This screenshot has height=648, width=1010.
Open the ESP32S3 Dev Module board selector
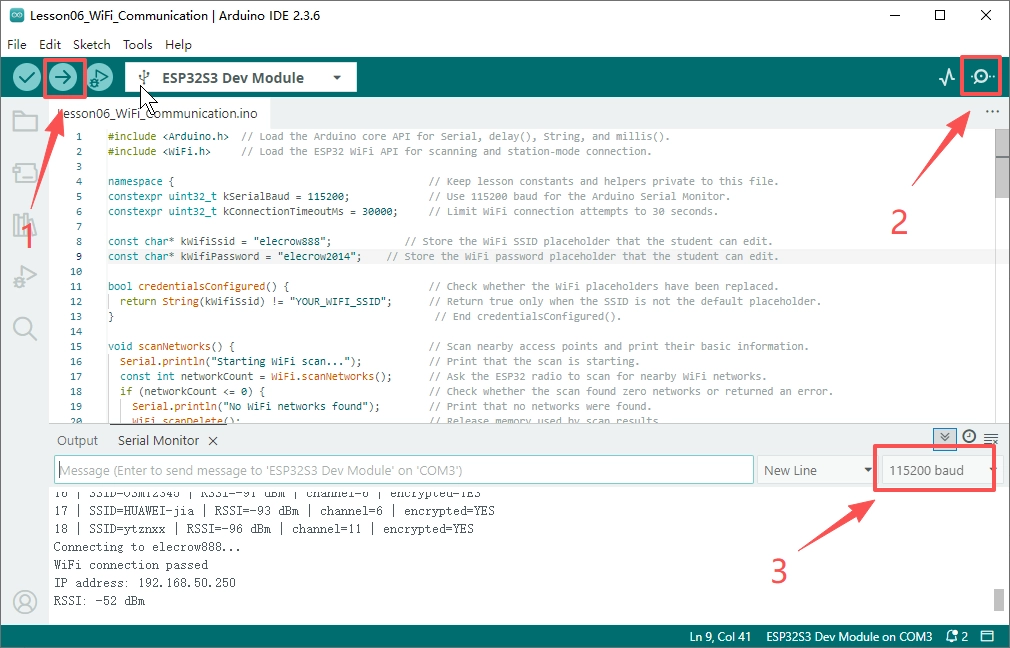click(x=240, y=78)
